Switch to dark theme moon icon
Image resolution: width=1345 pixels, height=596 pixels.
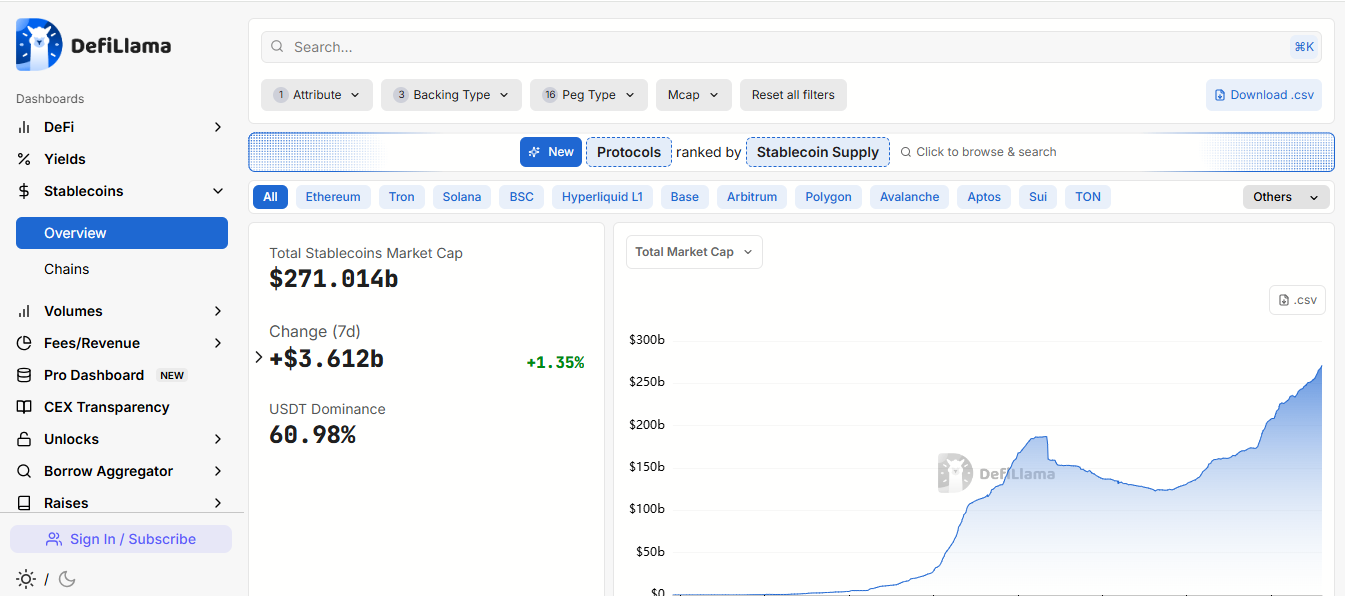67,579
